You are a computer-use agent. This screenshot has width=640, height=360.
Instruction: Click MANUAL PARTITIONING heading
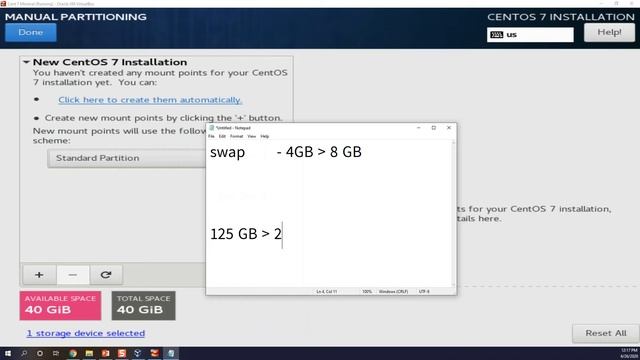(76, 17)
